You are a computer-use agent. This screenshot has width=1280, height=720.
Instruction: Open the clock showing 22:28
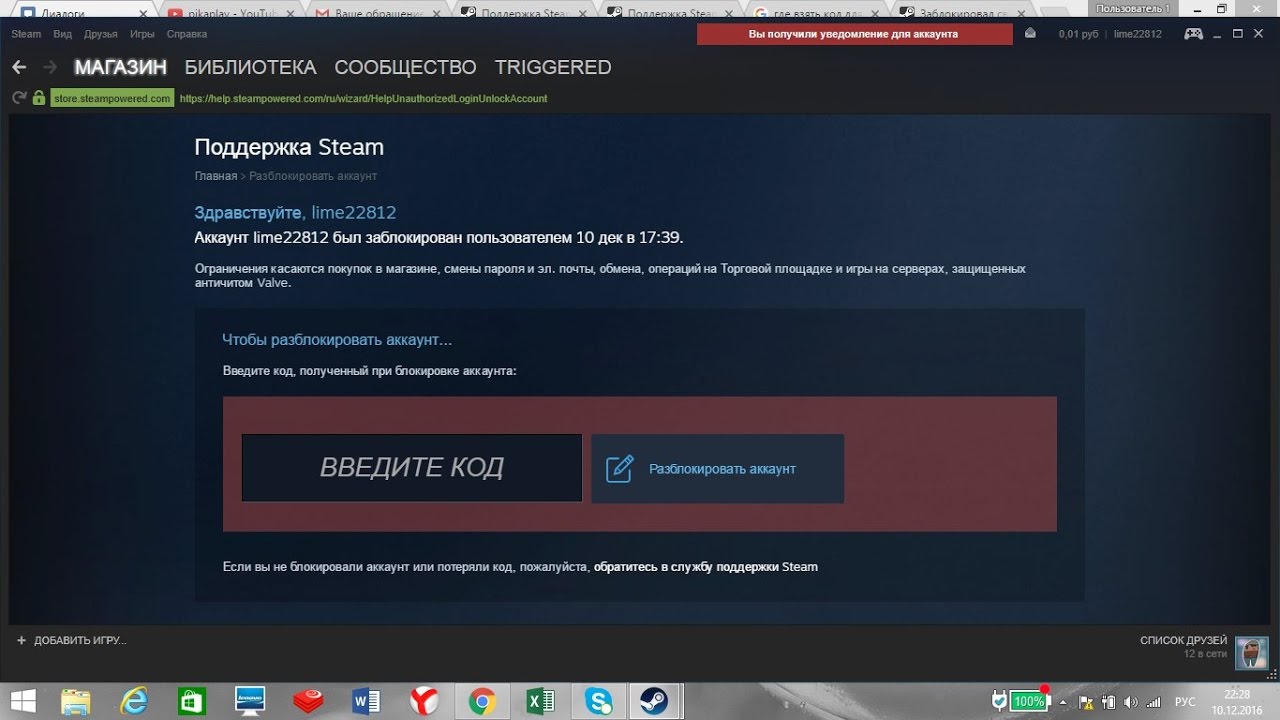coord(1237,701)
